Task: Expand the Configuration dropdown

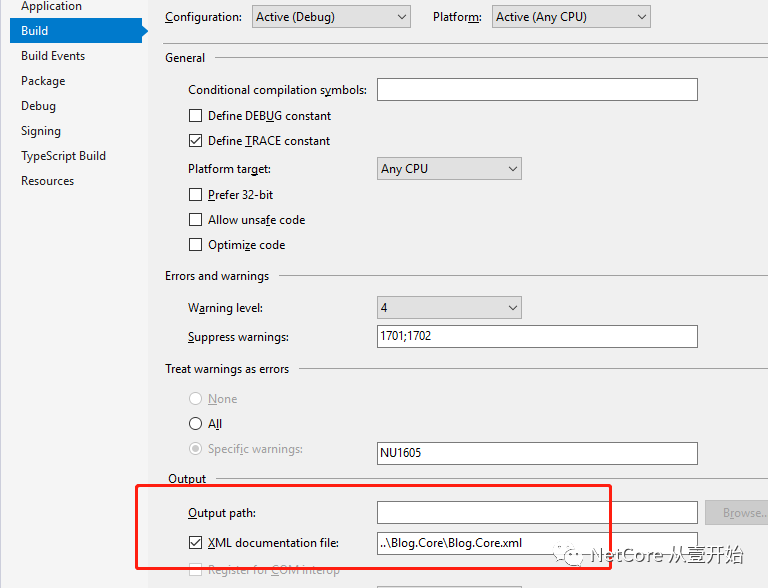Action: pyautogui.click(x=331, y=17)
